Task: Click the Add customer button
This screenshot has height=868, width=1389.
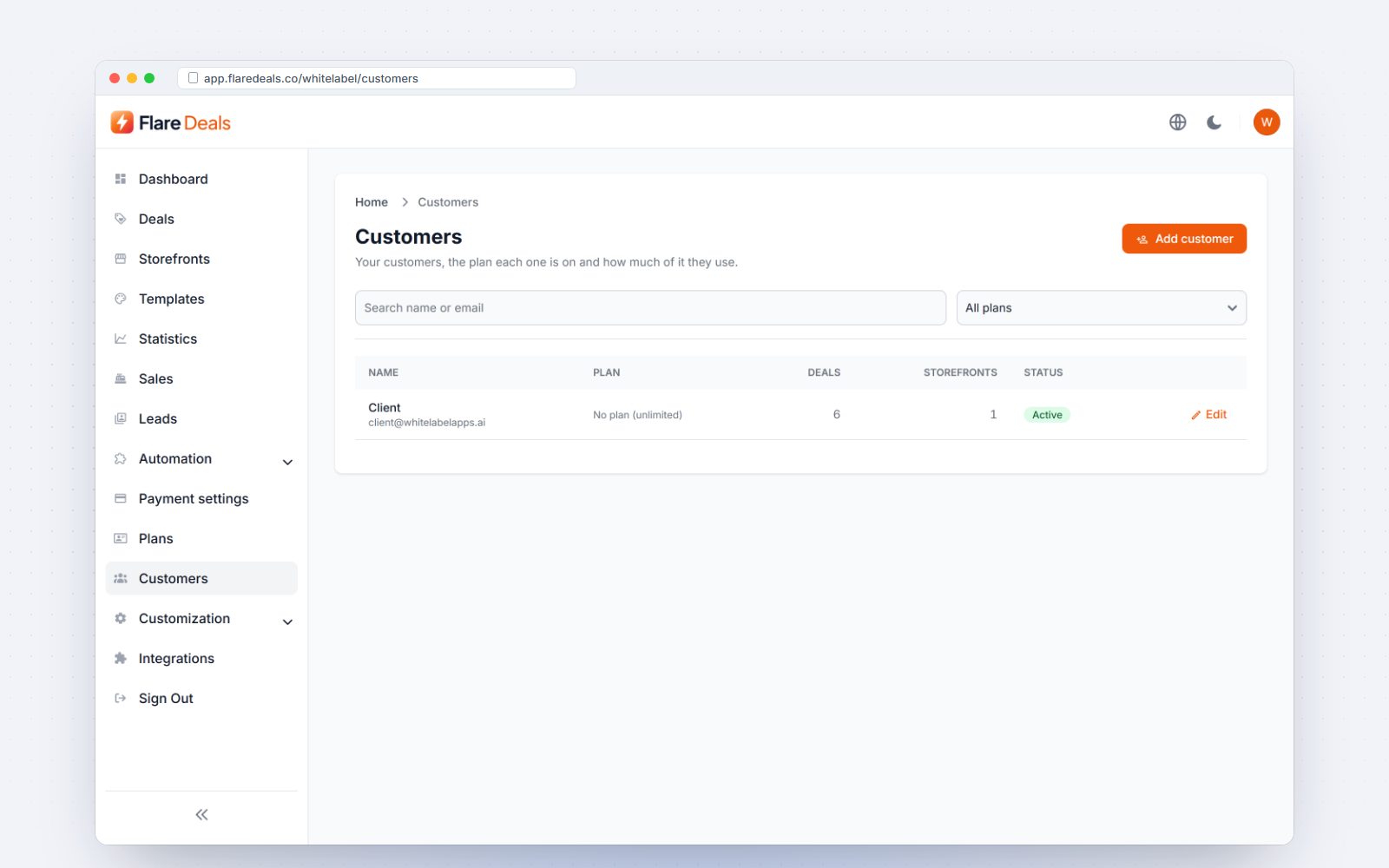Action: tap(1184, 239)
